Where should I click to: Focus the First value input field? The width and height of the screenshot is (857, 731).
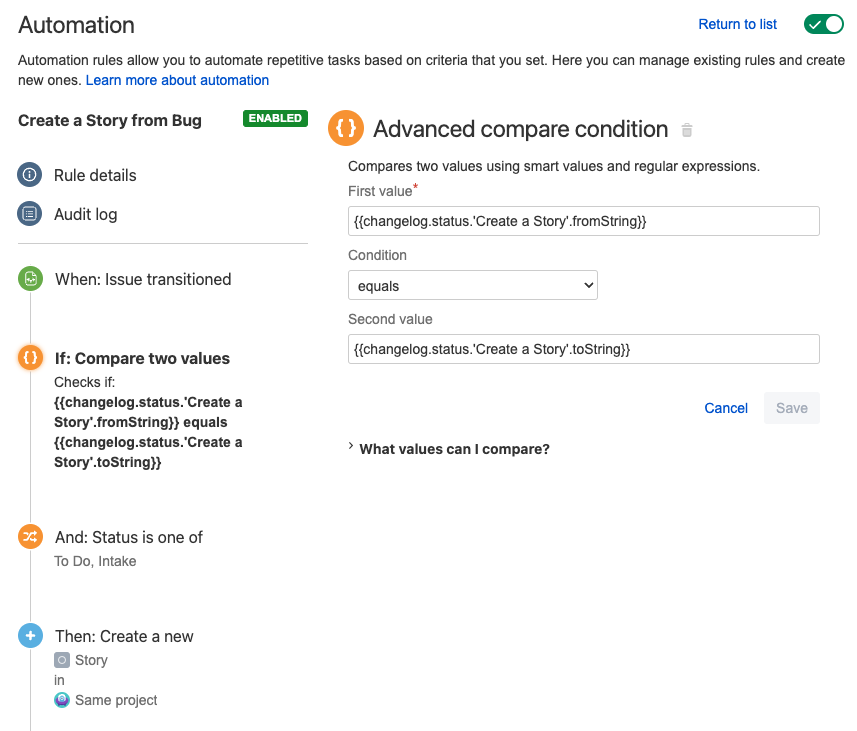click(584, 221)
